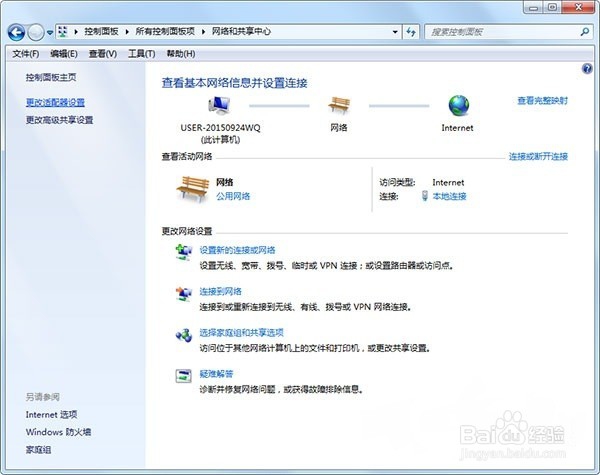Click the adapter icon beside 本地连接
The height and width of the screenshot is (475, 600).
click(425, 196)
